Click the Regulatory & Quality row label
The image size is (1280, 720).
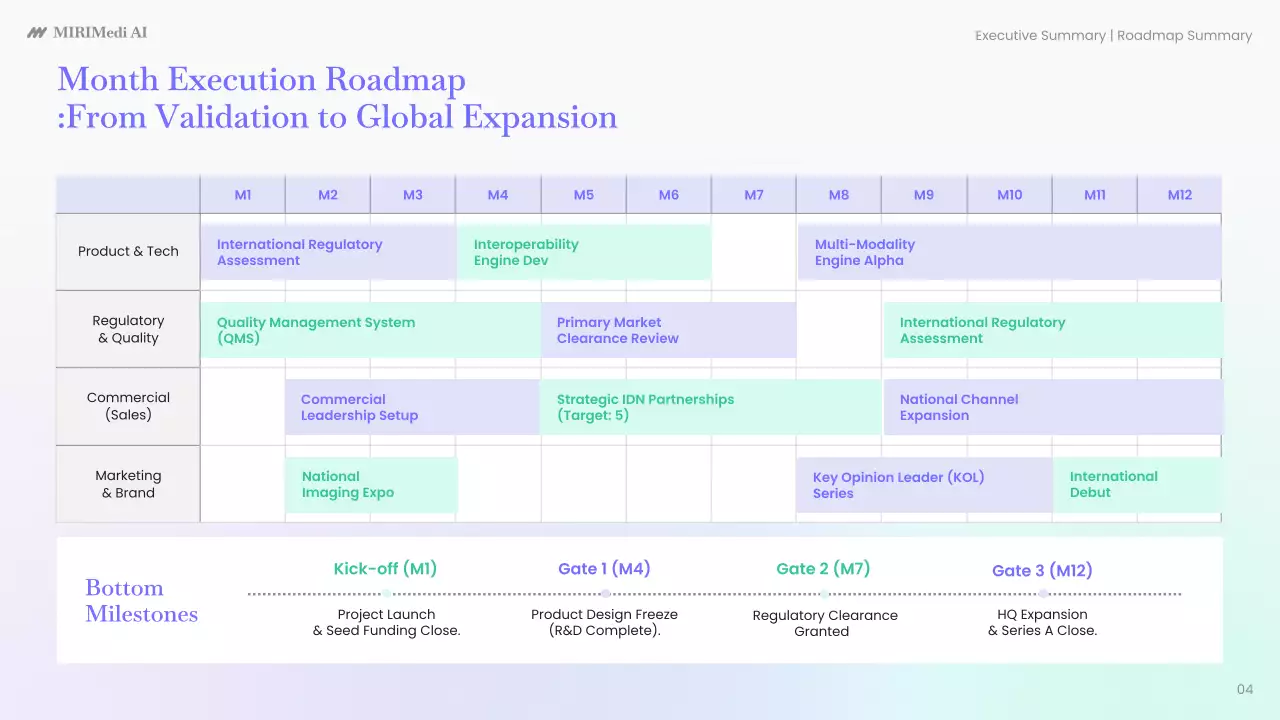128,329
